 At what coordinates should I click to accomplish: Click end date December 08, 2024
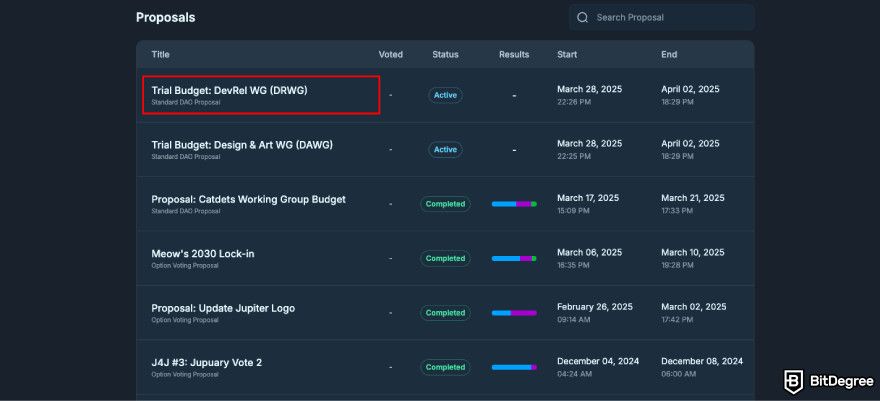point(702,361)
